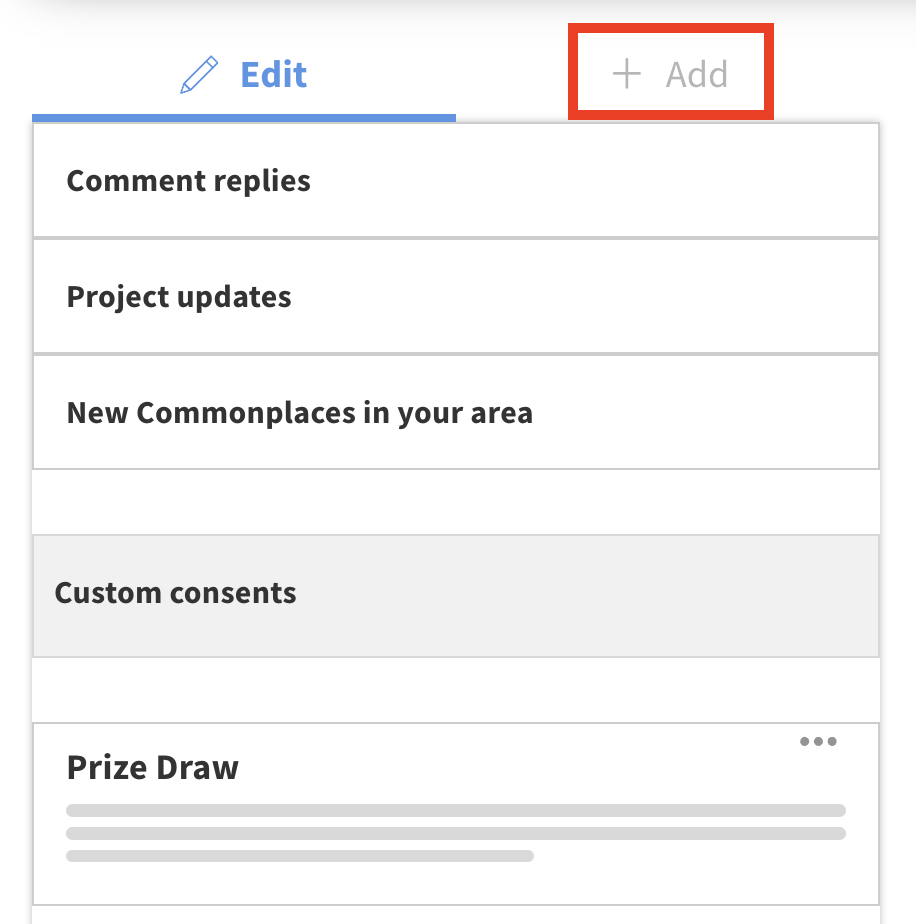Click the pencil icon beside Edit

(x=199, y=76)
